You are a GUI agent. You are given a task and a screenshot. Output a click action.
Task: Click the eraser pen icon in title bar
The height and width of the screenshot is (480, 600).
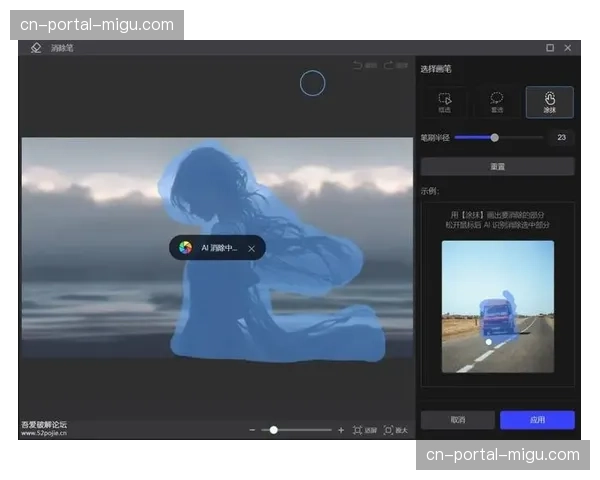[x=36, y=48]
